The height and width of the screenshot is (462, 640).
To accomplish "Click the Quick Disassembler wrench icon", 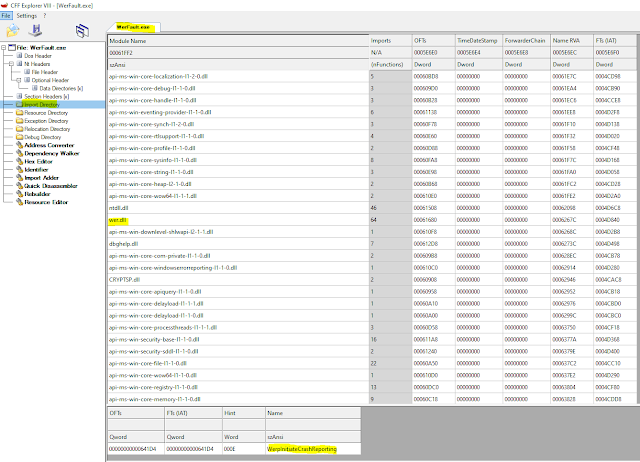I will pyautogui.click(x=19, y=186).
